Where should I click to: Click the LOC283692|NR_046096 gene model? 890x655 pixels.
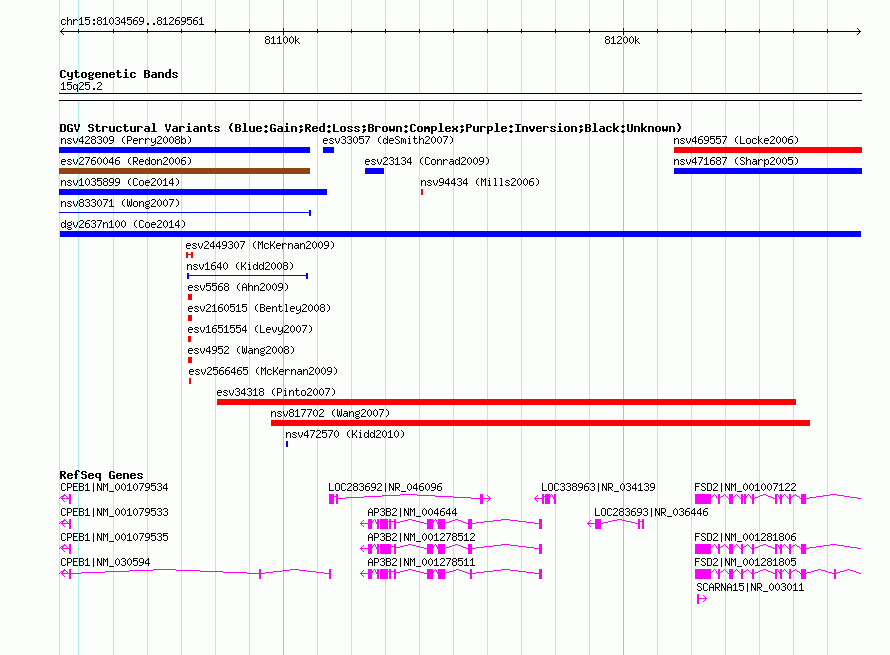pos(410,498)
